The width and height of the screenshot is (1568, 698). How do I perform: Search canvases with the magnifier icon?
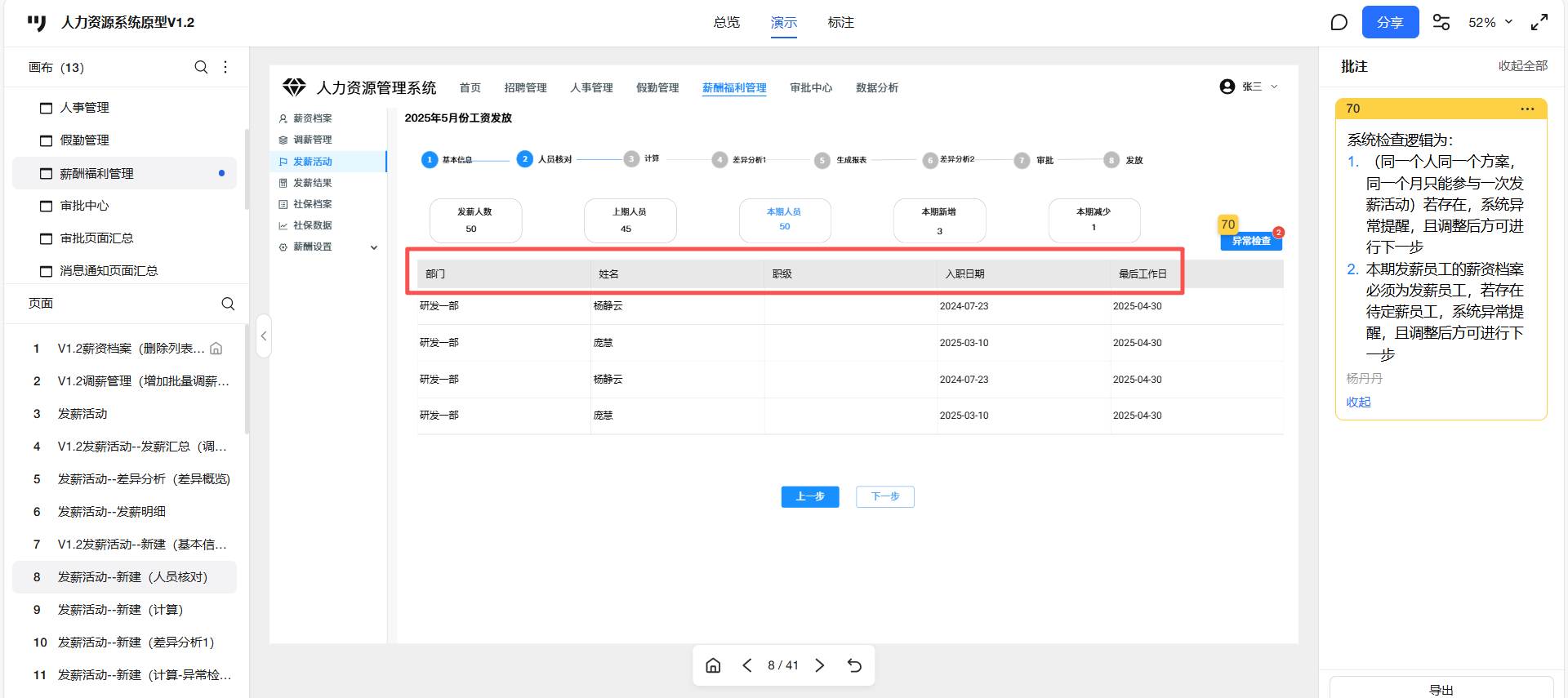201,67
